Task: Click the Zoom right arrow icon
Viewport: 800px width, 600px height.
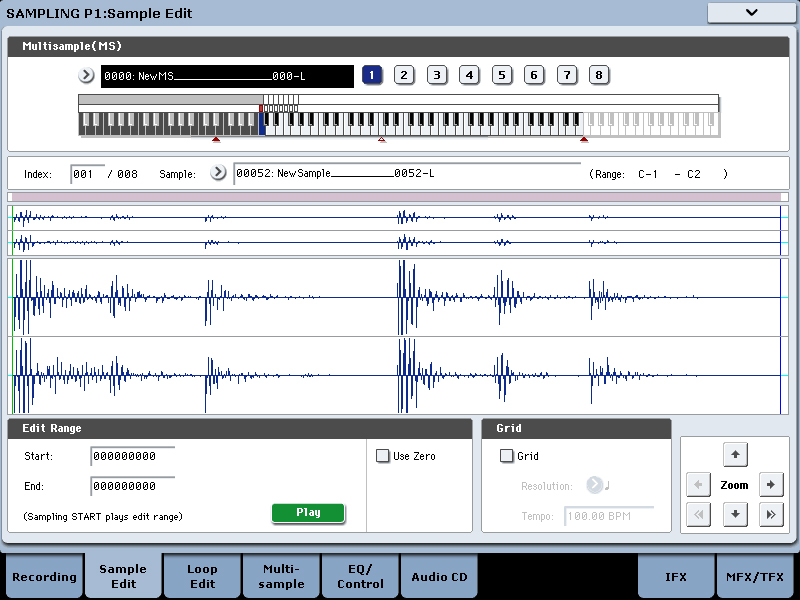Action: click(771, 485)
